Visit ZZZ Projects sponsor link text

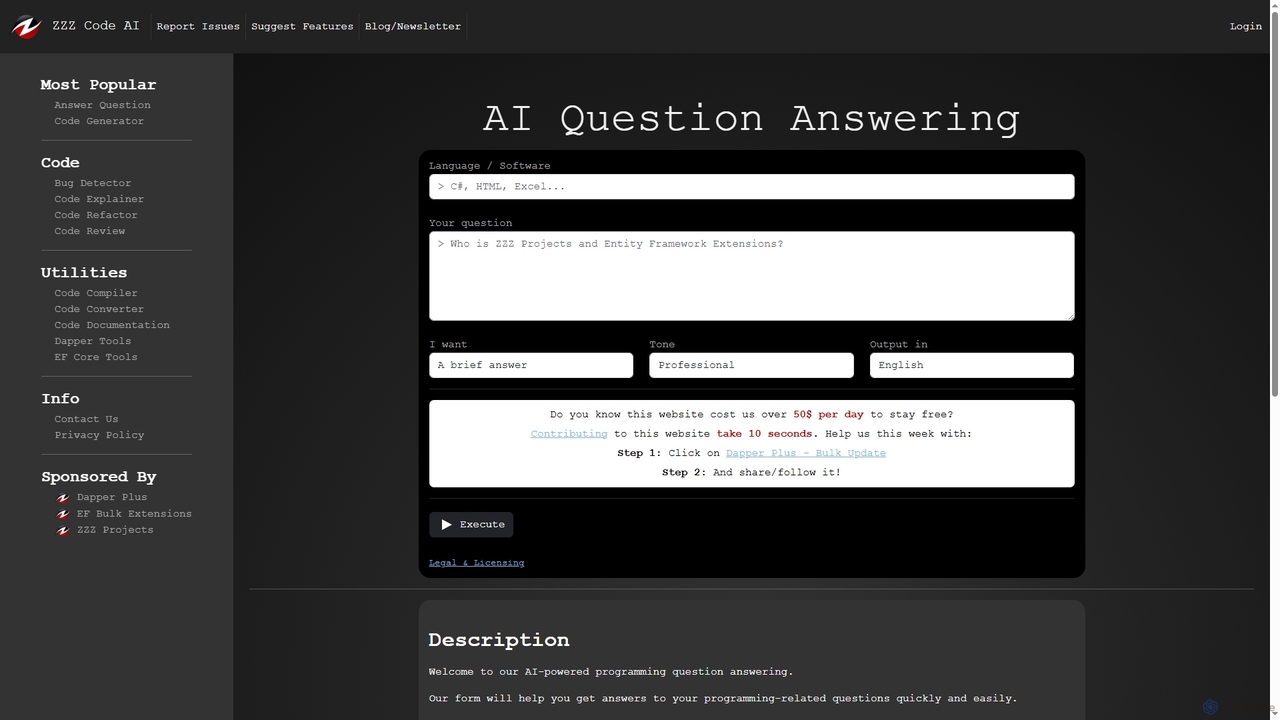(x=115, y=530)
